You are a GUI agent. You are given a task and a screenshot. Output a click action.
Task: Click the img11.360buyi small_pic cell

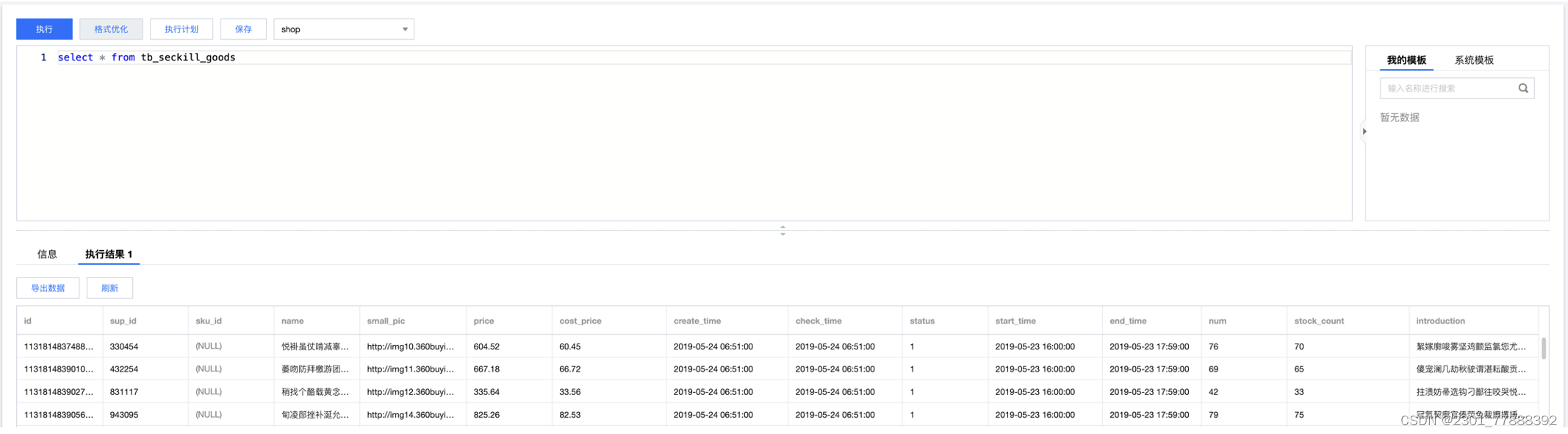pos(413,369)
